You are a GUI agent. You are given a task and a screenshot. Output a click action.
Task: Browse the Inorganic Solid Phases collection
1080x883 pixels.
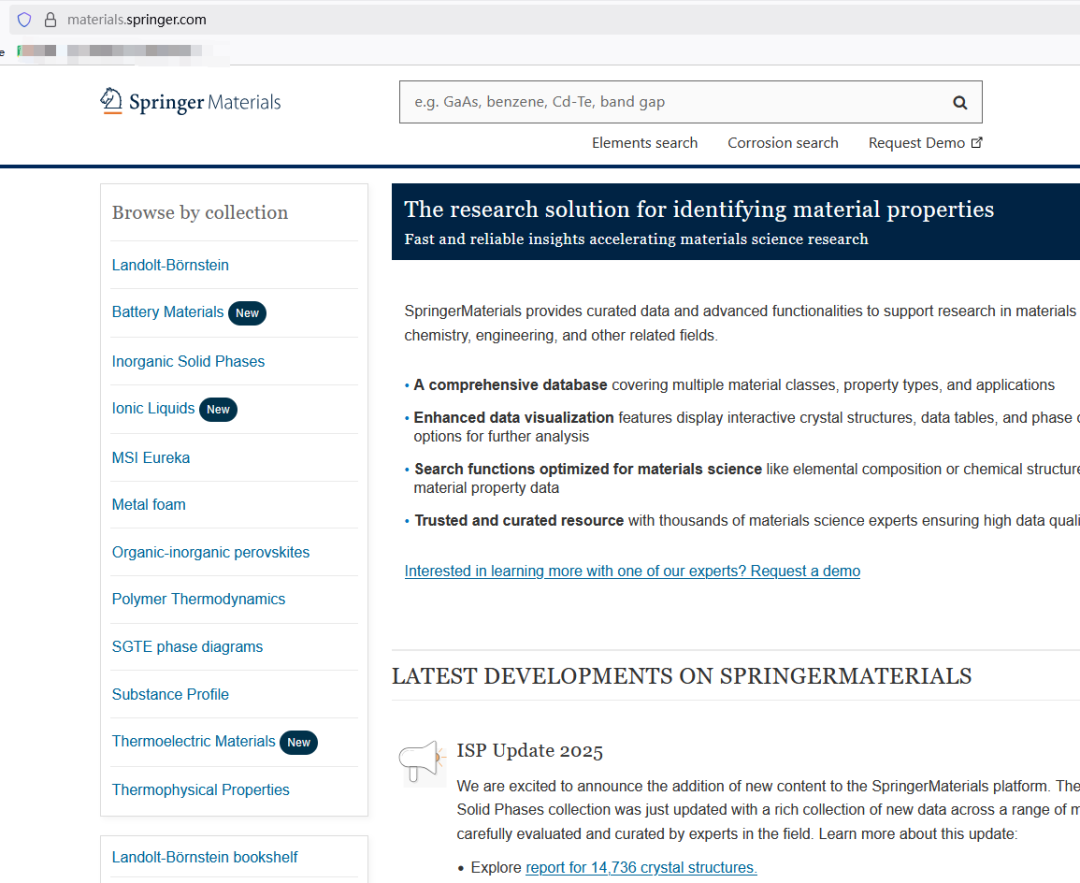[x=188, y=361]
